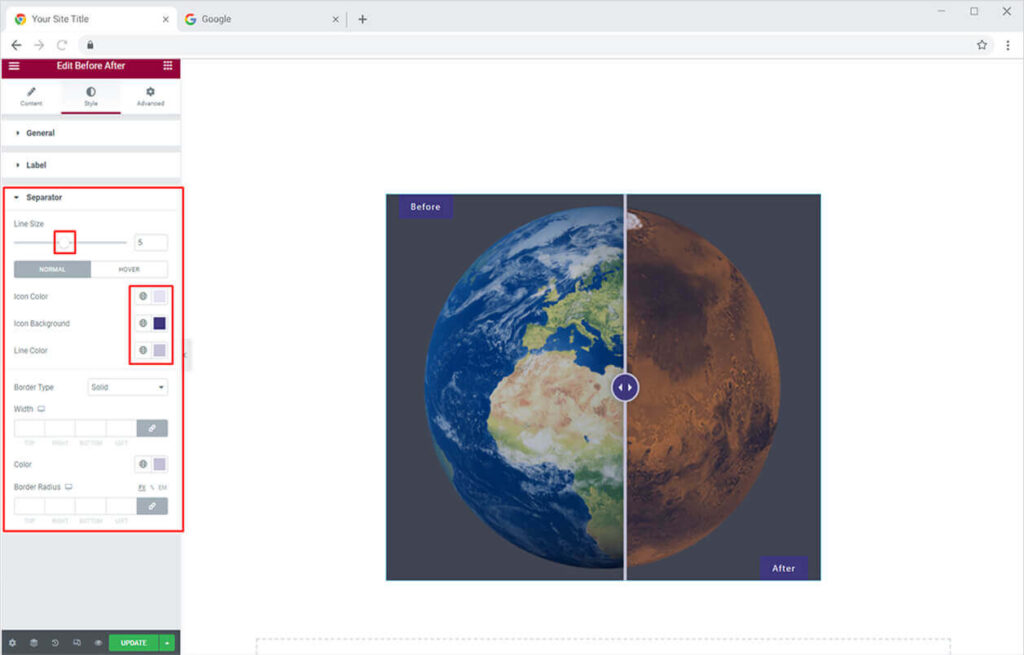This screenshot has width=1024, height=655.
Task: Toggle linked values for border Width
Action: point(152,428)
